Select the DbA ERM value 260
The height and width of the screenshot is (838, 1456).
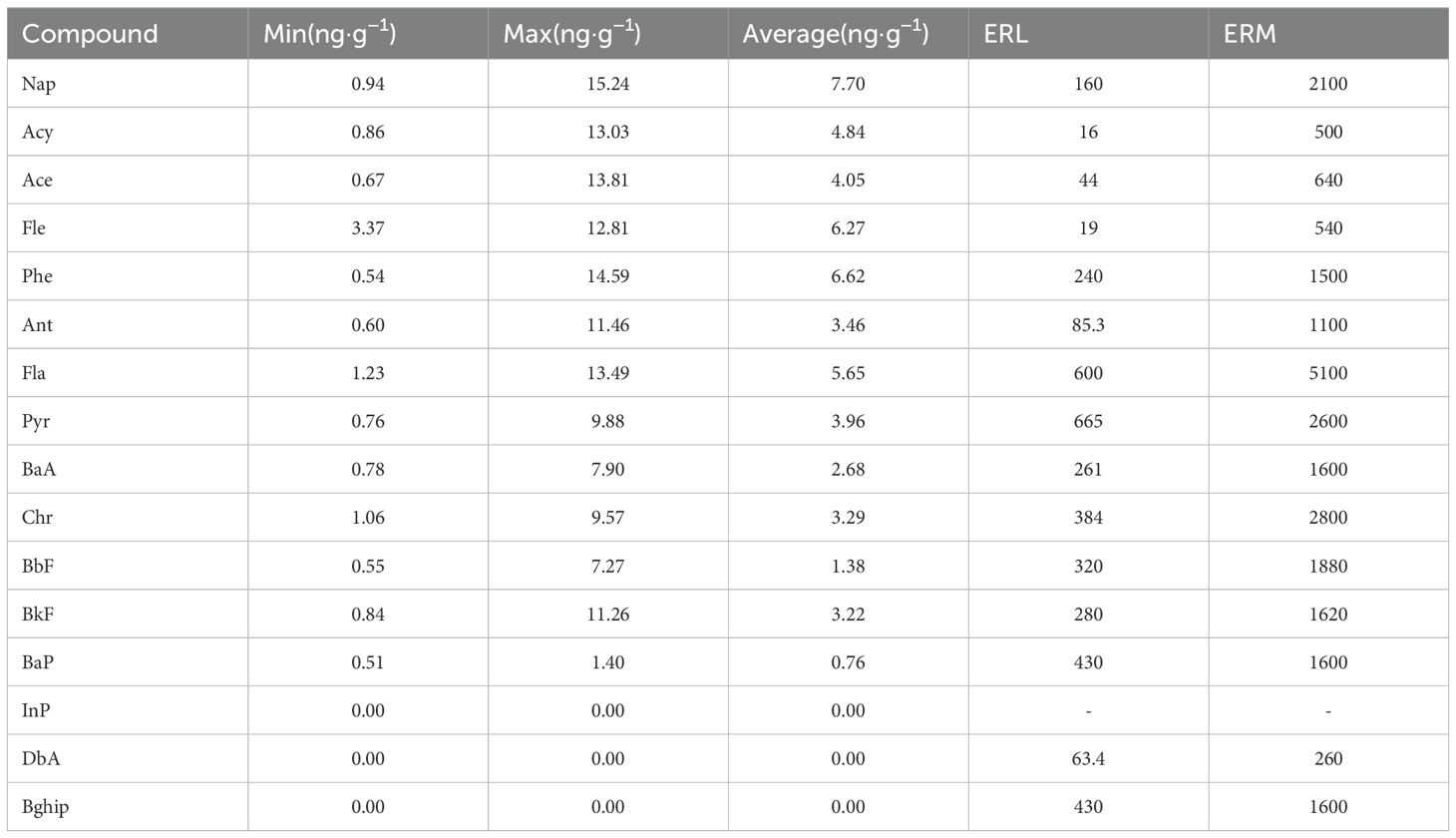(x=1328, y=759)
